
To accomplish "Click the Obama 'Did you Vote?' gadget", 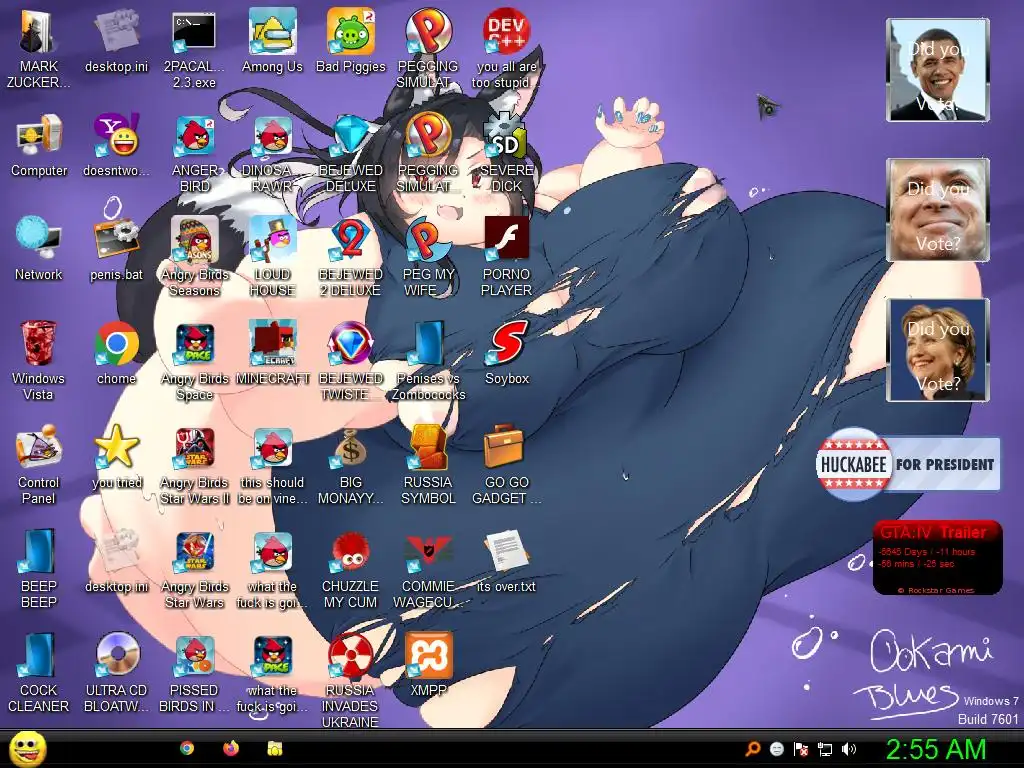I will point(937,70).
